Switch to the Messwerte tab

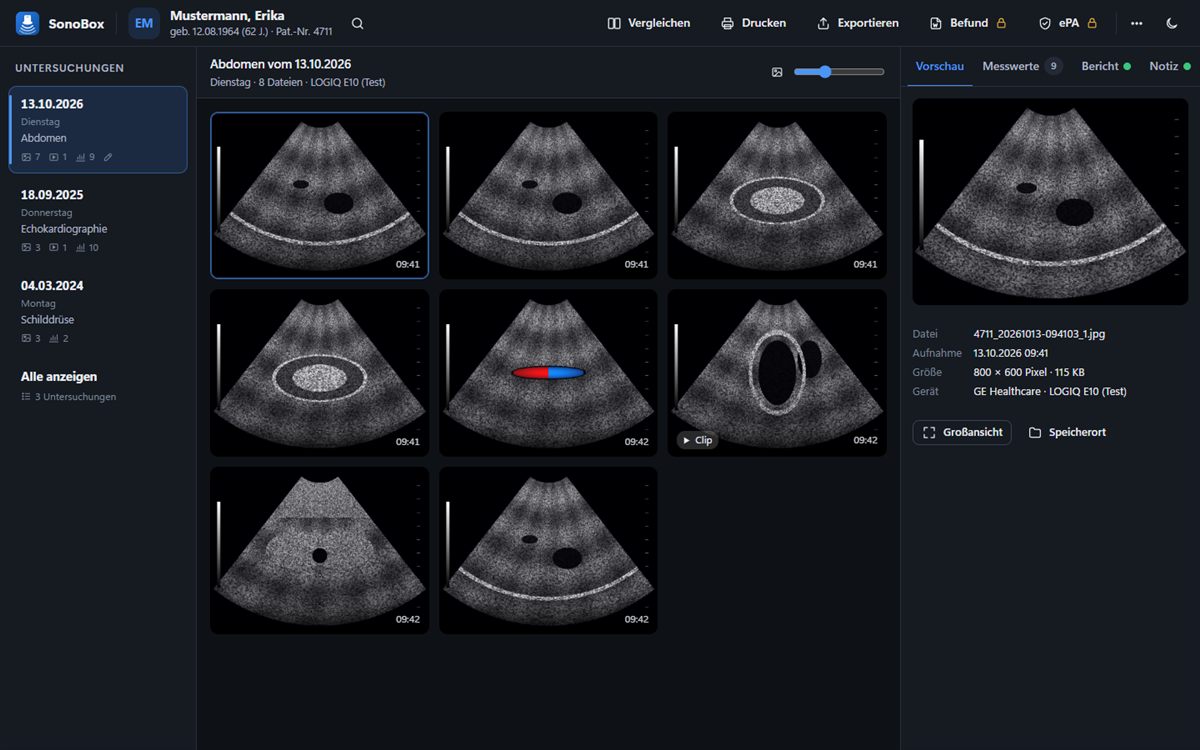tap(1021, 66)
